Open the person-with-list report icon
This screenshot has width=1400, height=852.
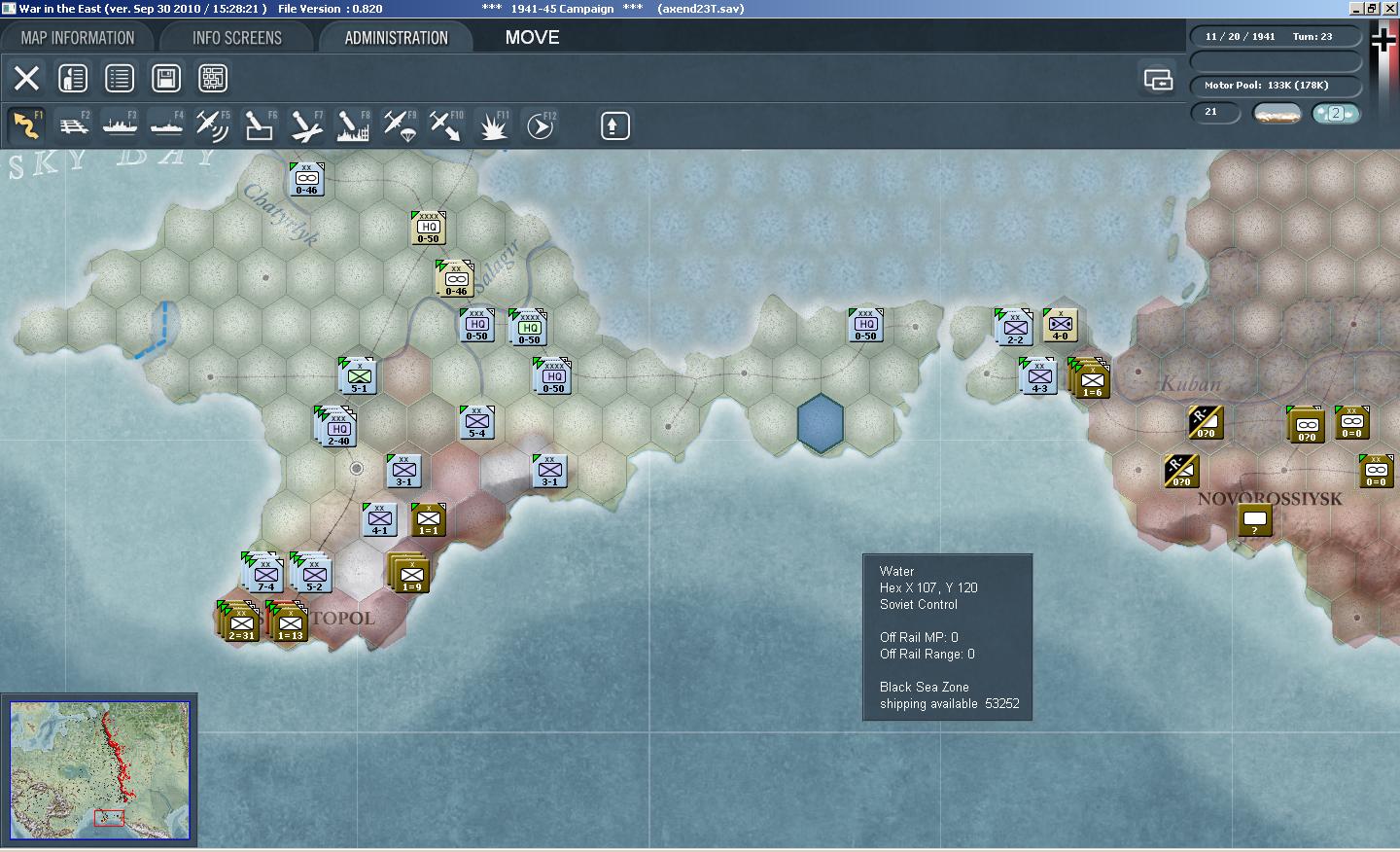tap(73, 78)
